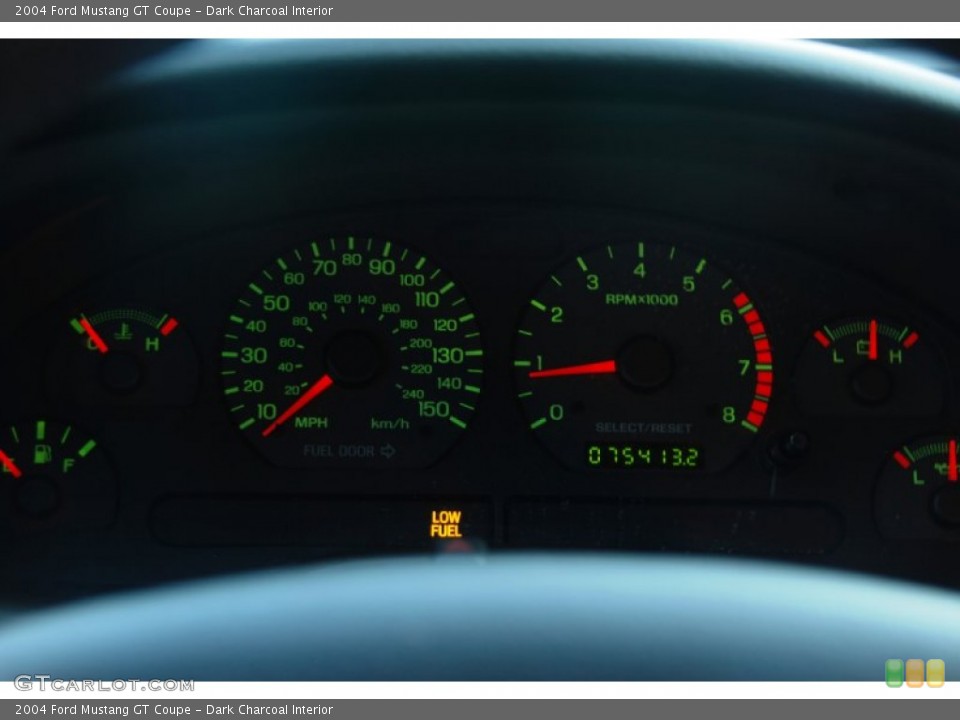This screenshot has height=720, width=960.
Task: Click the red tachometer needle
Action: point(572,369)
